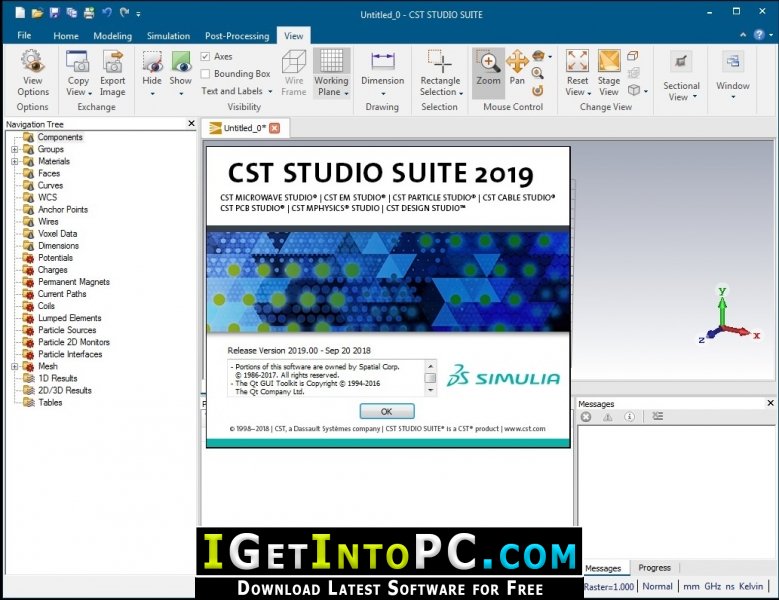779x600 pixels.
Task: Click the Raster=1.000 status entry
Action: click(x=609, y=587)
